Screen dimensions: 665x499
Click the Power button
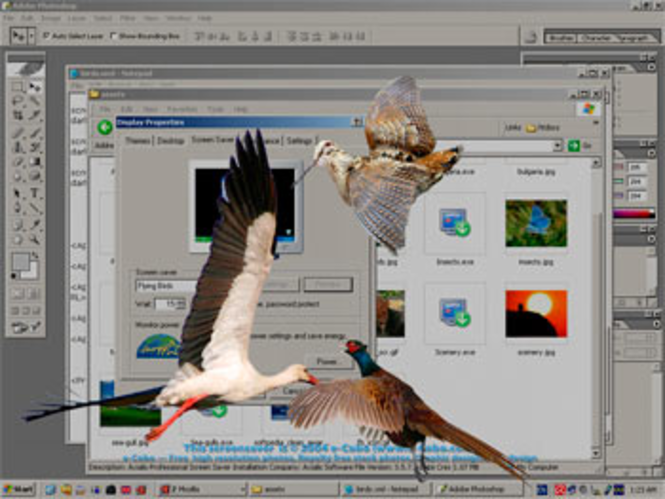tap(327, 362)
